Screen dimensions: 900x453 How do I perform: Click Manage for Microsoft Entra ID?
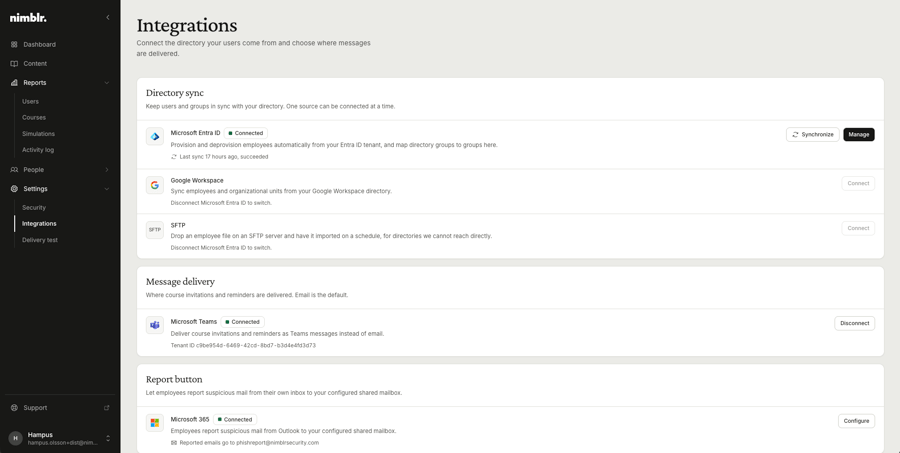(859, 135)
